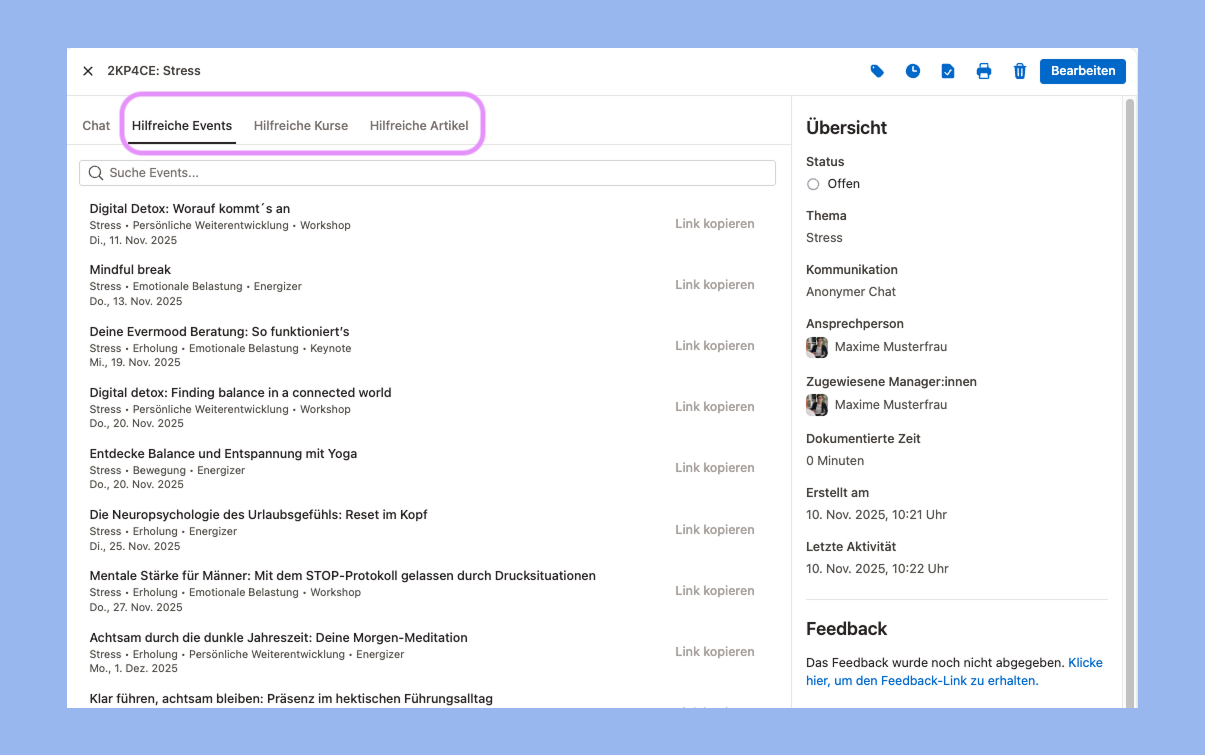Viewport: 1205px width, 755px height.
Task: Click the tag icon in header
Action: 877,71
